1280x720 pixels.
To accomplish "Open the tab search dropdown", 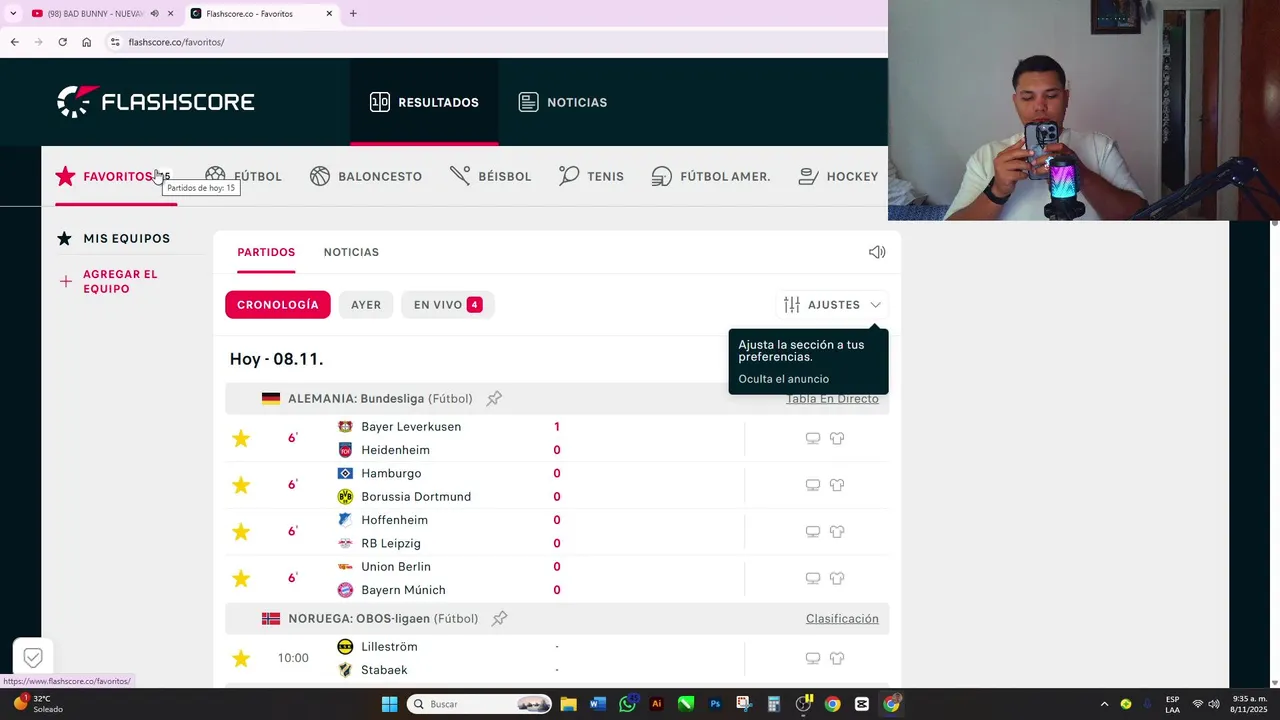I will point(12,14).
